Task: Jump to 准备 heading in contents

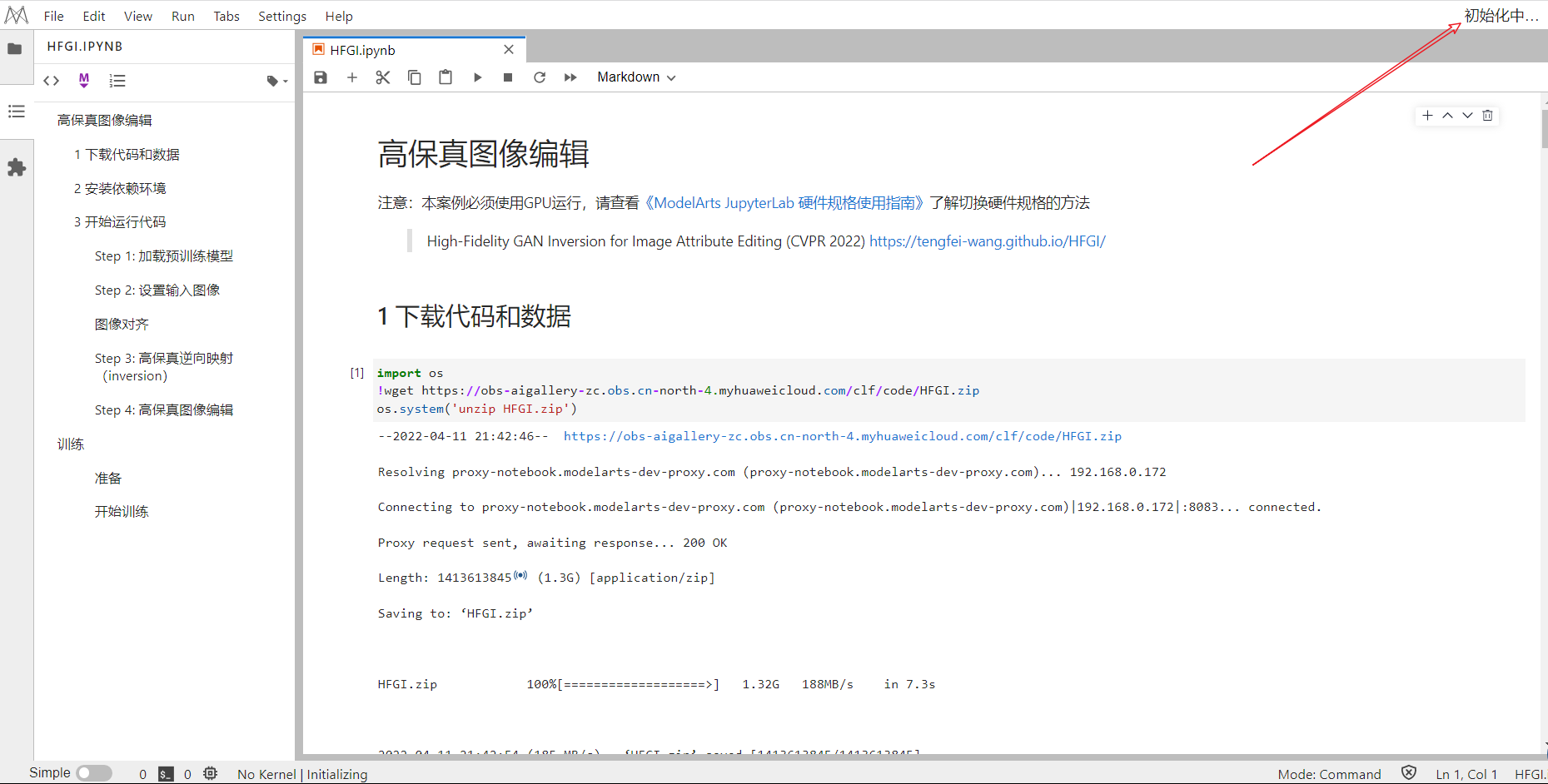Action: 108,479
